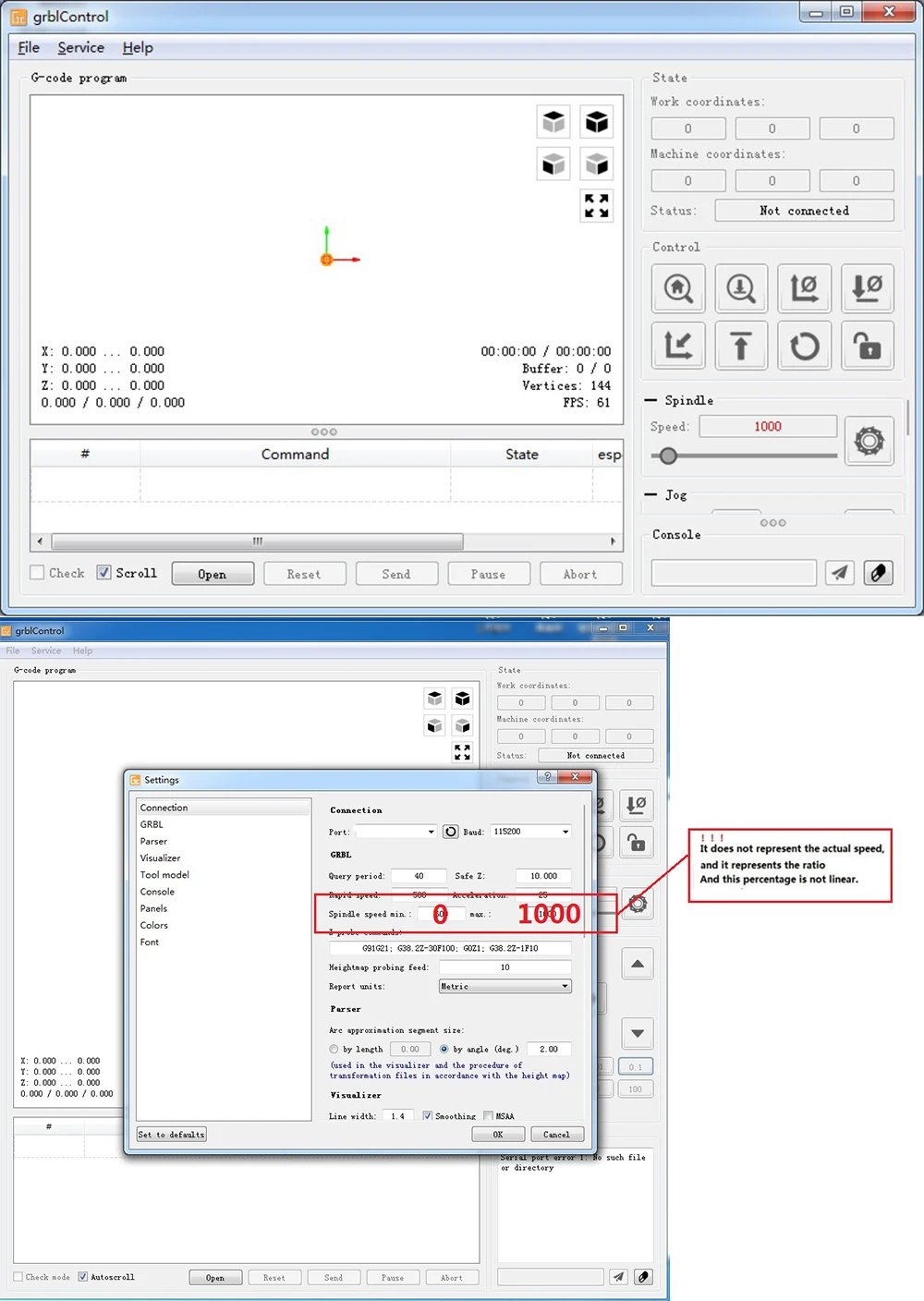The height and width of the screenshot is (1301, 924).
Task: Click the Home control icon
Action: [x=678, y=288]
